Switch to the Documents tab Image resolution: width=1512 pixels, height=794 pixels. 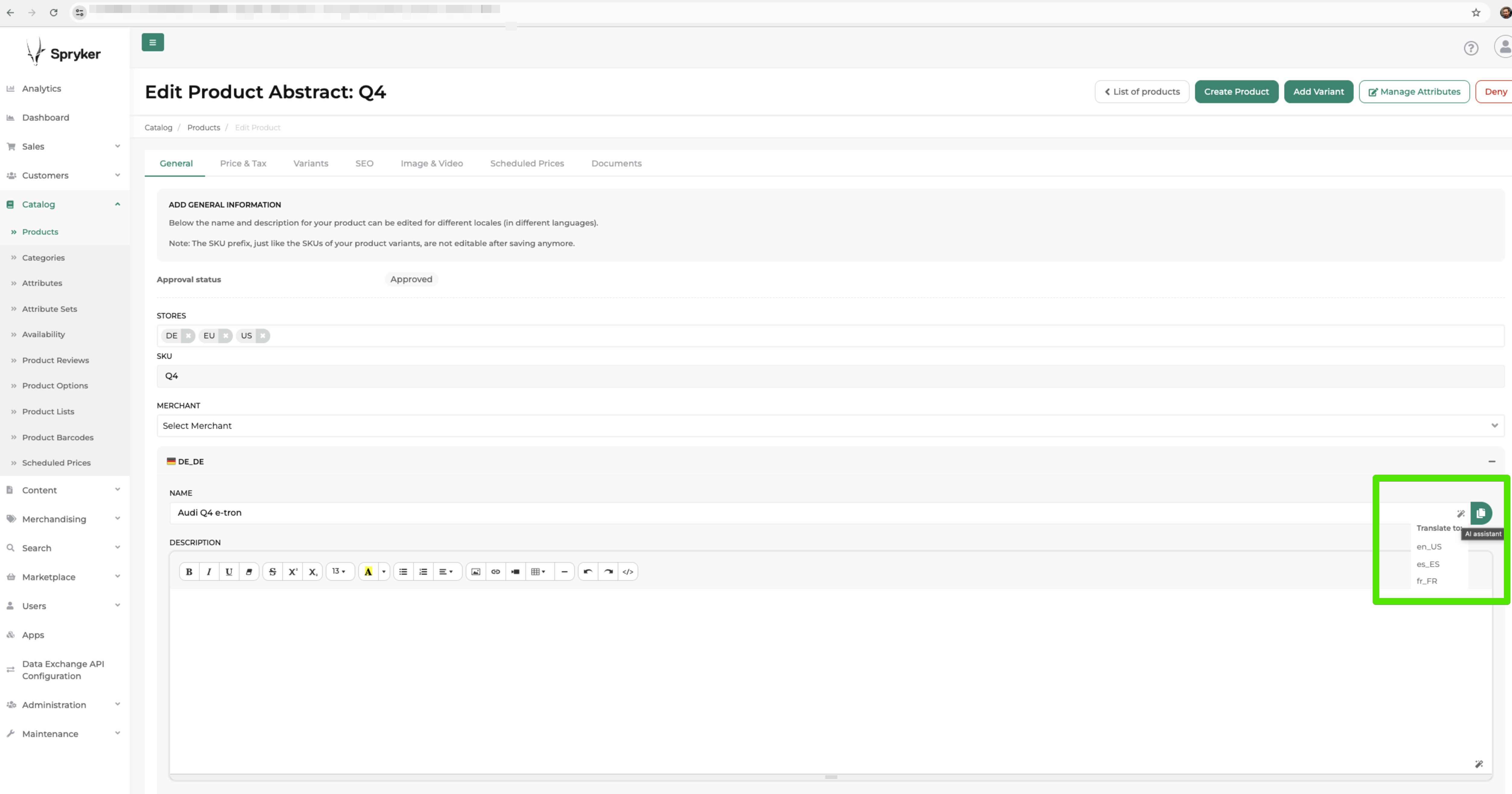click(616, 163)
